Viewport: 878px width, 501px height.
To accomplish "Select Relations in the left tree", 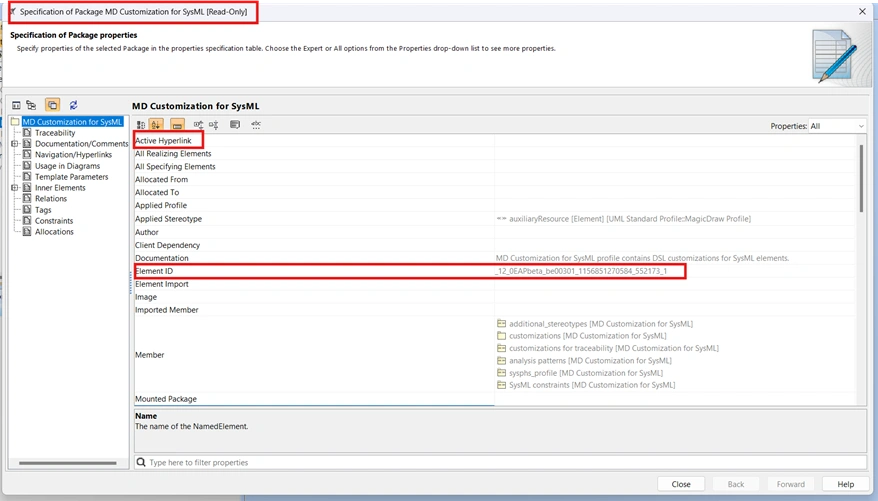I will tap(51, 199).
